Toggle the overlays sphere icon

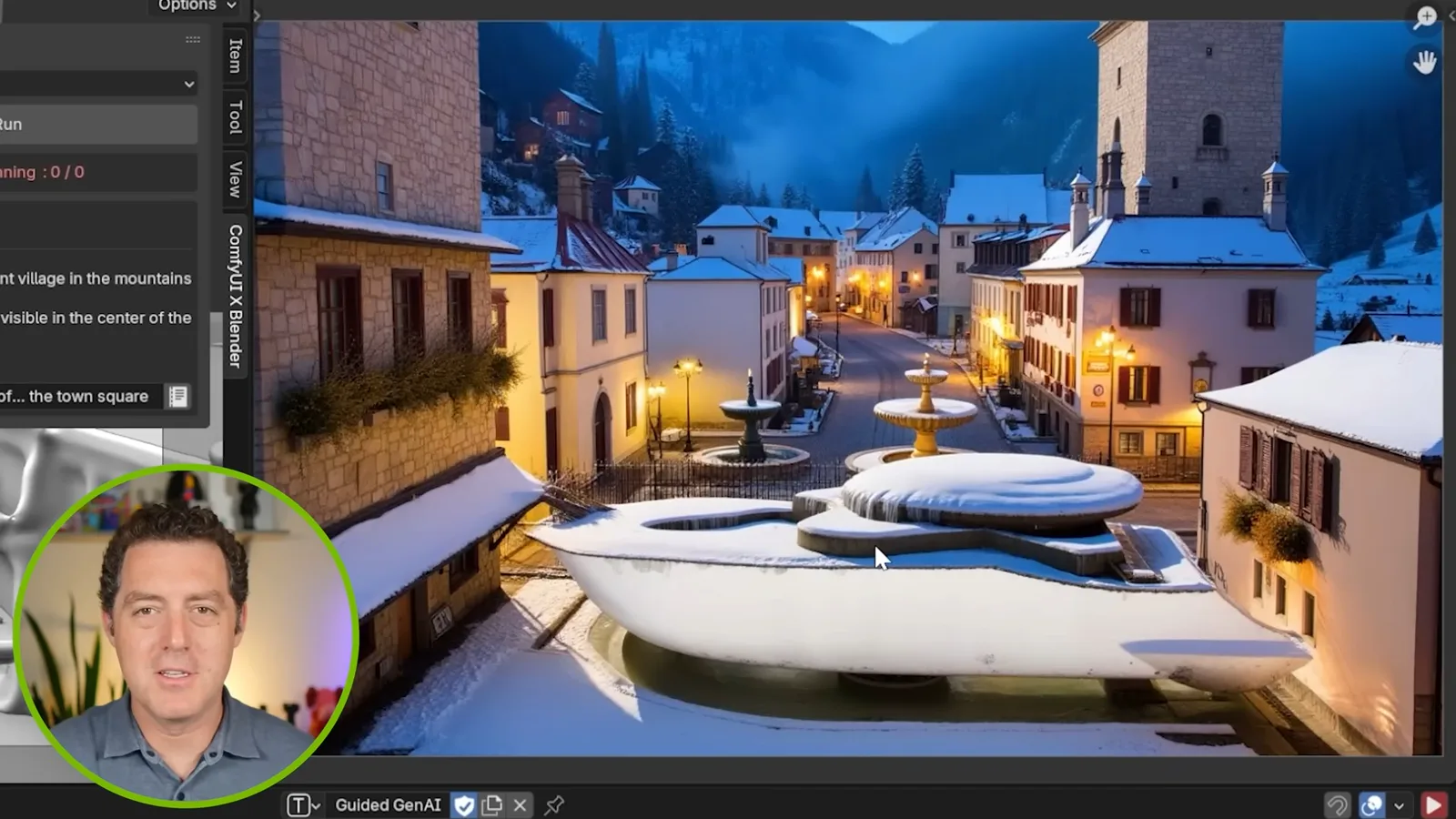click(x=1371, y=805)
